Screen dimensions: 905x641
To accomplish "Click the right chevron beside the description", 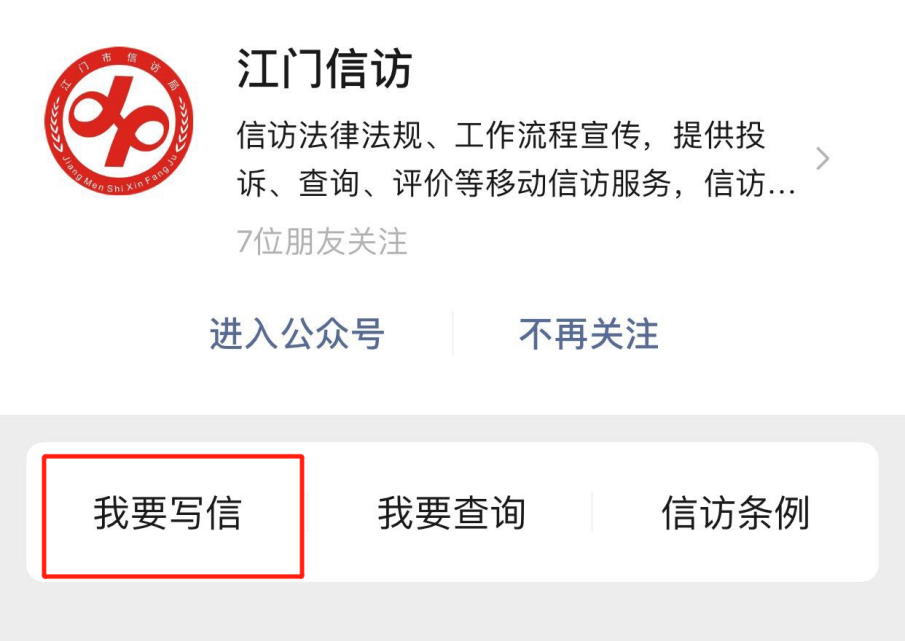I will click(x=822, y=159).
